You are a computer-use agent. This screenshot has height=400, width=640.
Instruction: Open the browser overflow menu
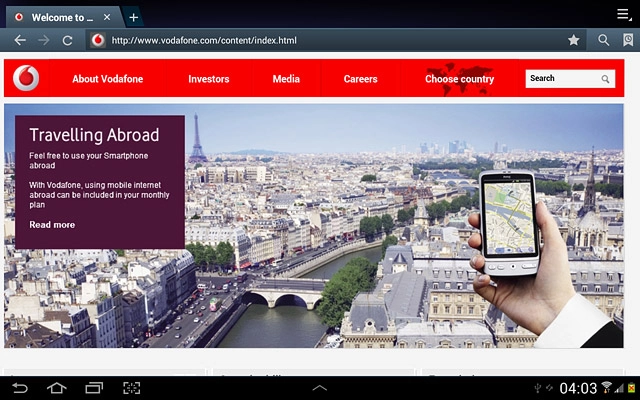(x=624, y=16)
